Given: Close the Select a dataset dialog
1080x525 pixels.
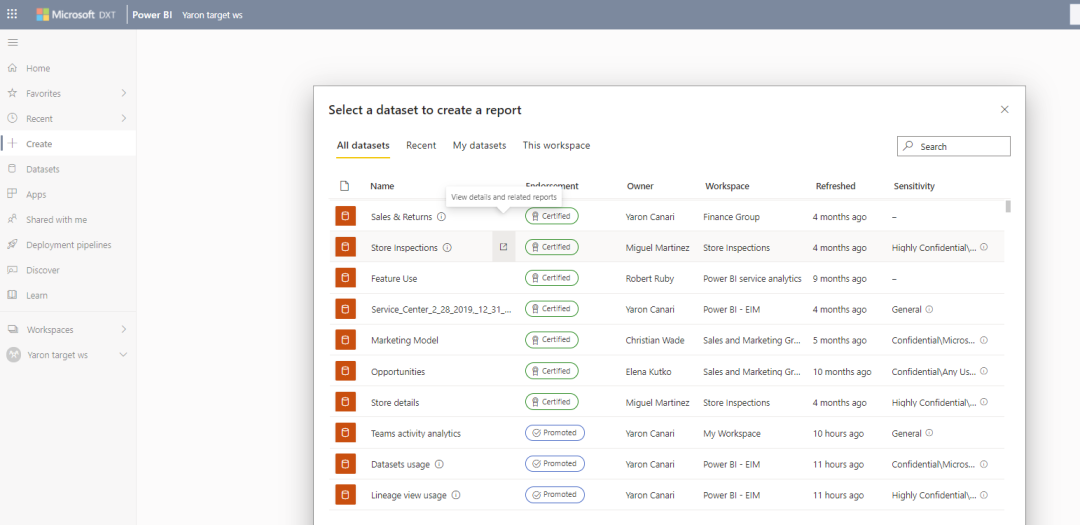Looking at the screenshot, I should click(1004, 110).
